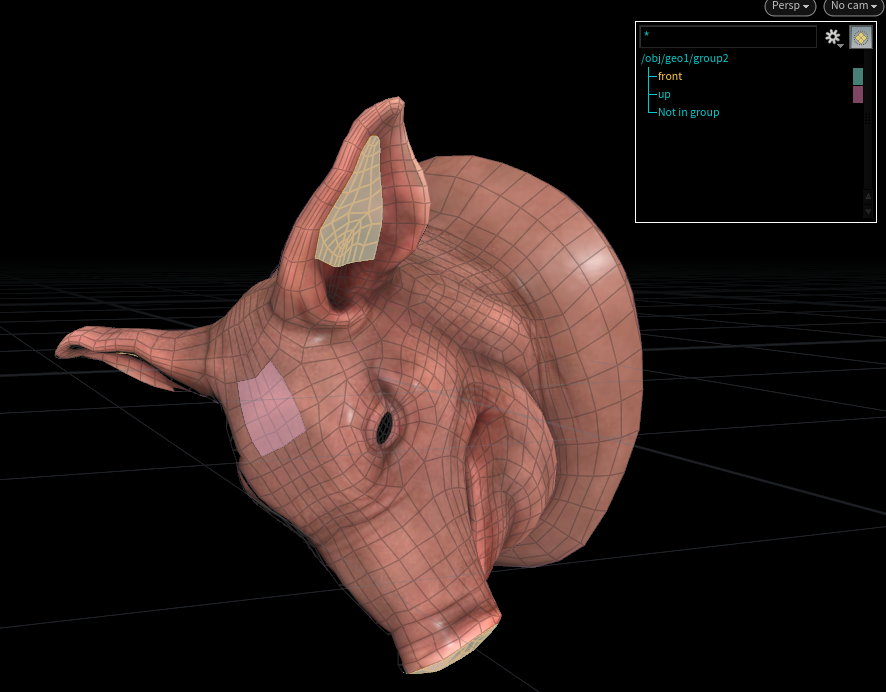Click the purple color swatch for up
Viewport: 886px width, 692px height.
point(857,94)
